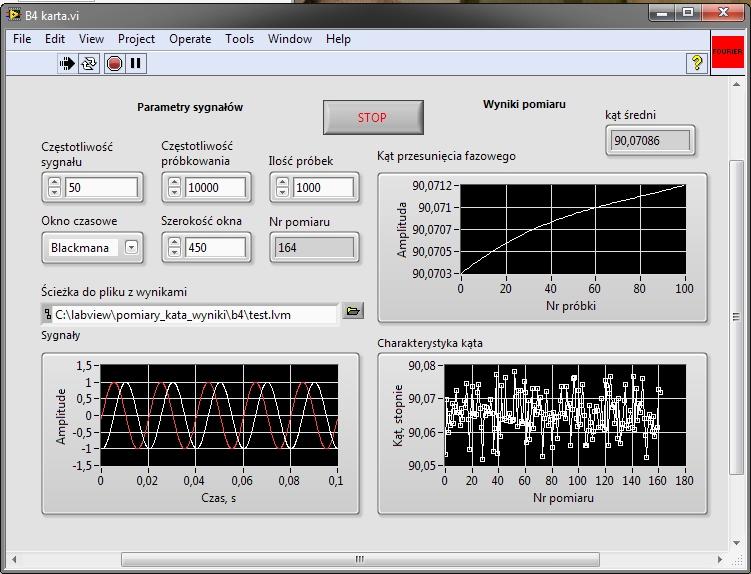This screenshot has width=751, height=574.
Task: Click the Blackmana window type field
Action: (83, 248)
